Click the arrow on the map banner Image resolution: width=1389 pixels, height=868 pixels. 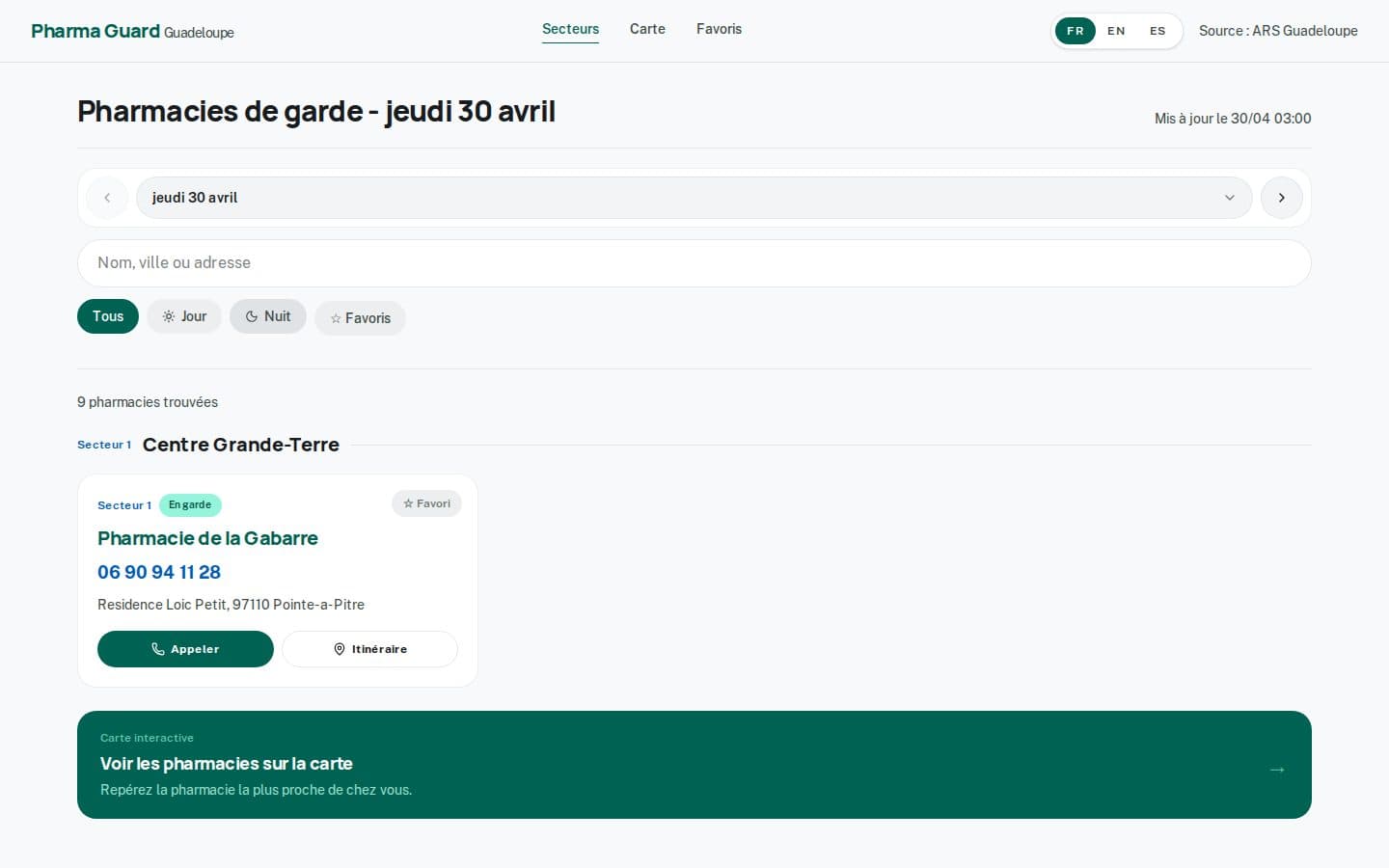[x=1277, y=770]
